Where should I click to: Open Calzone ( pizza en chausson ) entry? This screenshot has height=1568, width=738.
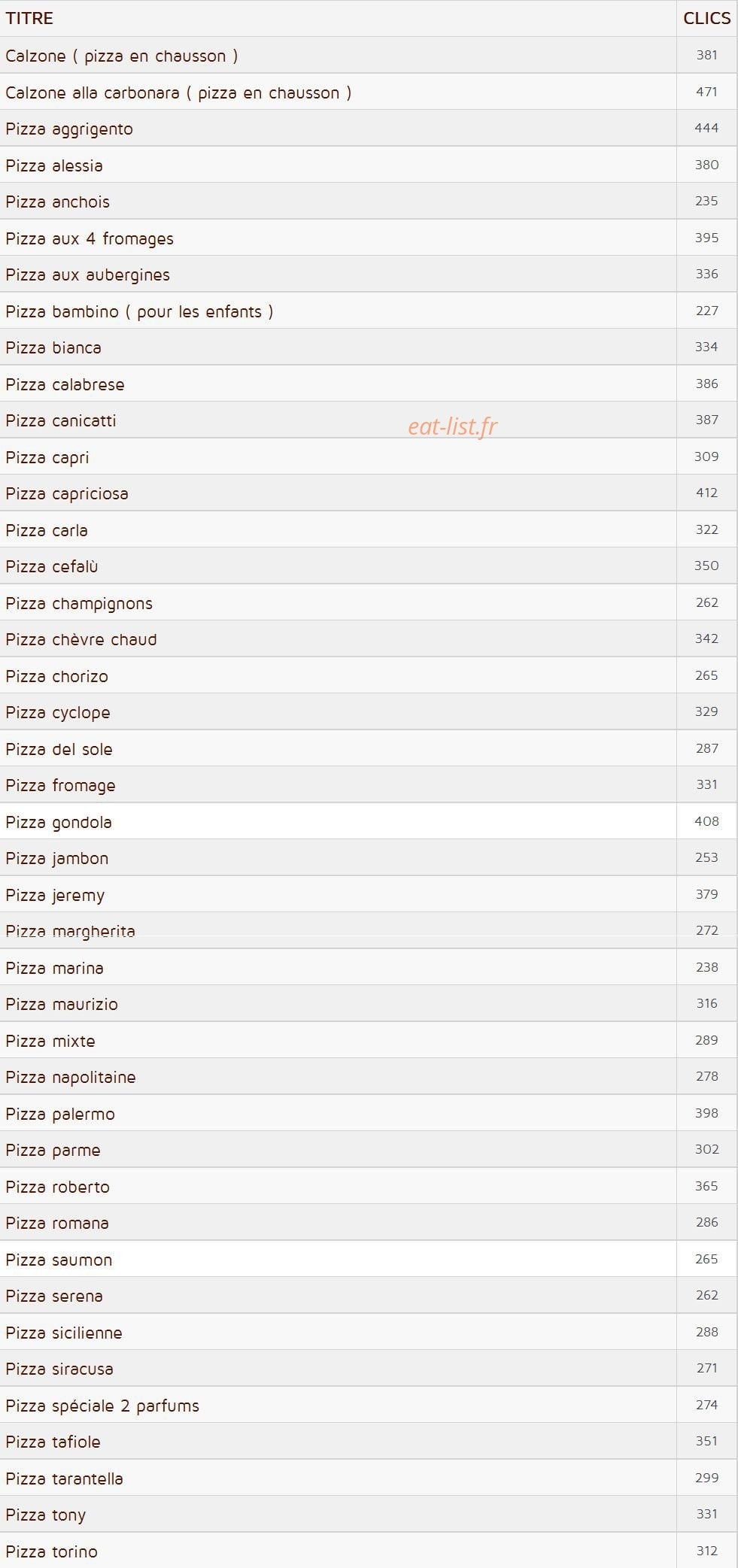pos(122,56)
